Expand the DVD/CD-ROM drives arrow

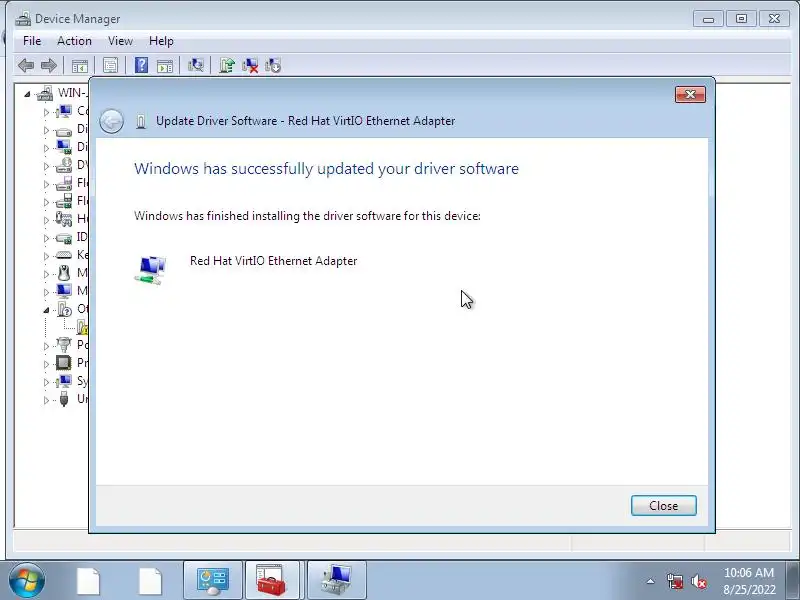pyautogui.click(x=46, y=166)
